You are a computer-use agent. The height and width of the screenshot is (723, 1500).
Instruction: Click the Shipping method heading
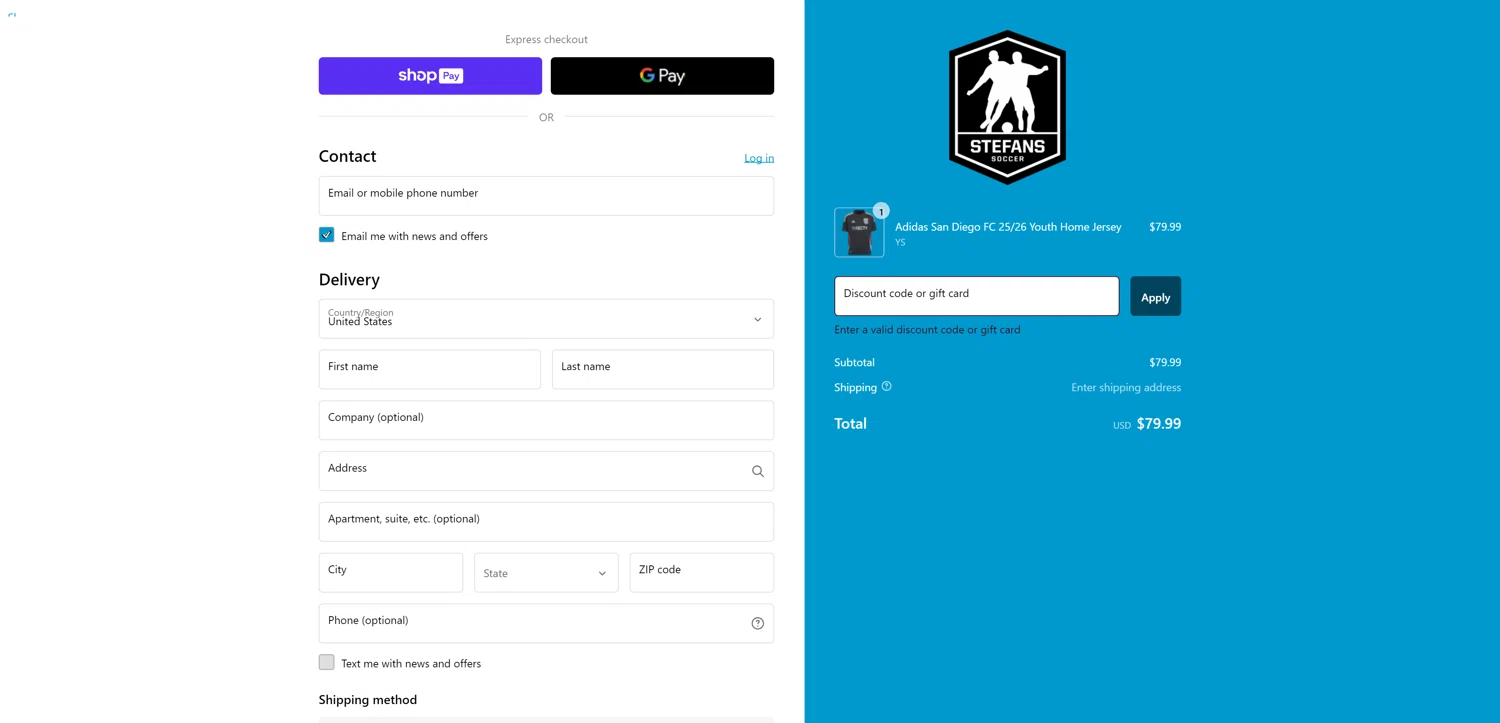(368, 700)
